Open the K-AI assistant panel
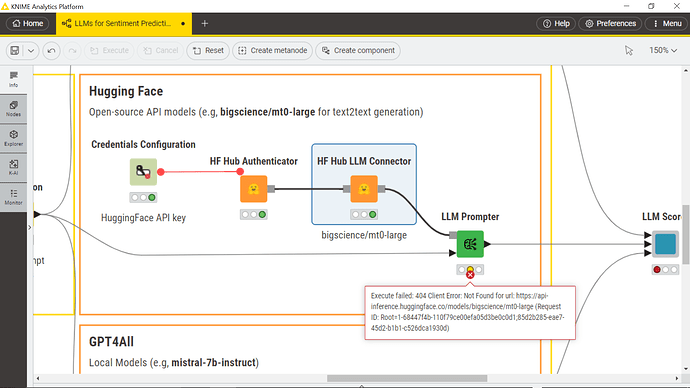This screenshot has width=690, height=388. click(13, 168)
